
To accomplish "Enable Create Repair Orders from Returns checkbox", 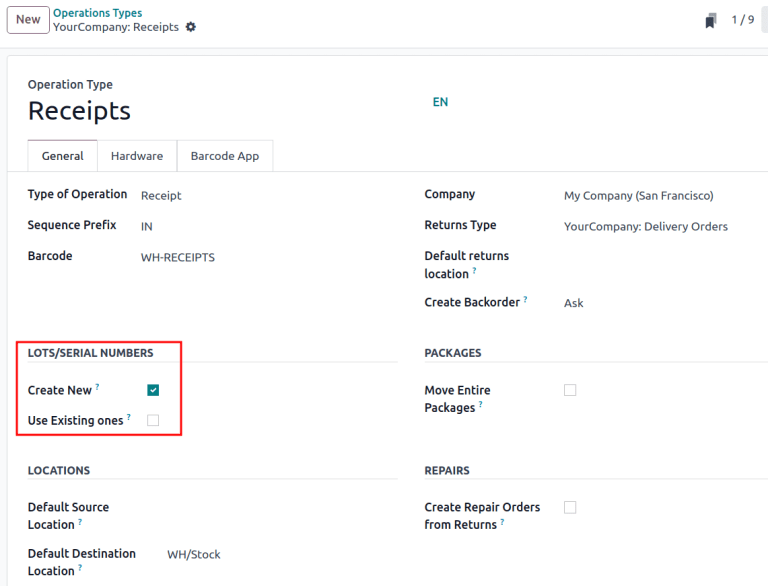I will click(570, 507).
